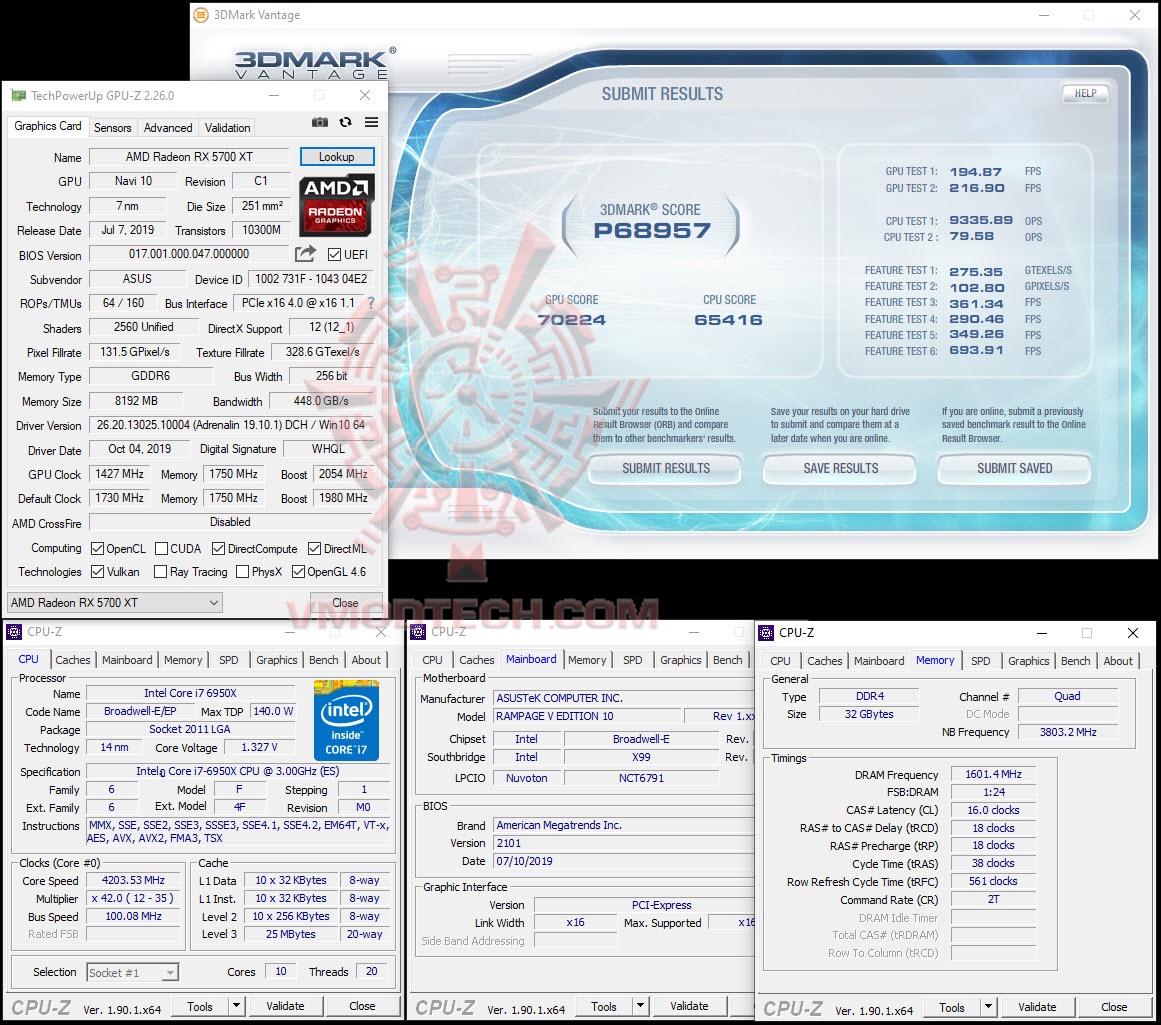Click Validate in the left CPU-Z window

[285, 1006]
